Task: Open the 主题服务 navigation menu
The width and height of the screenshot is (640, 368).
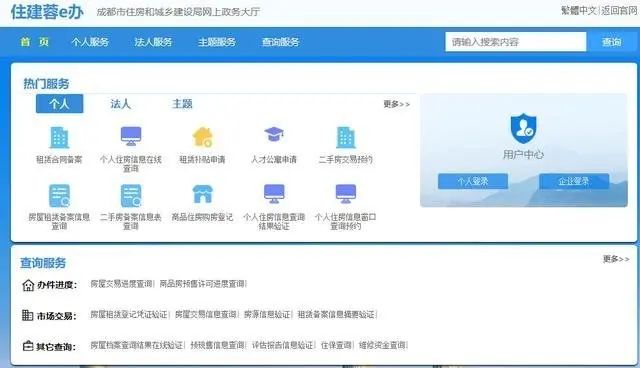Action: pos(217,42)
